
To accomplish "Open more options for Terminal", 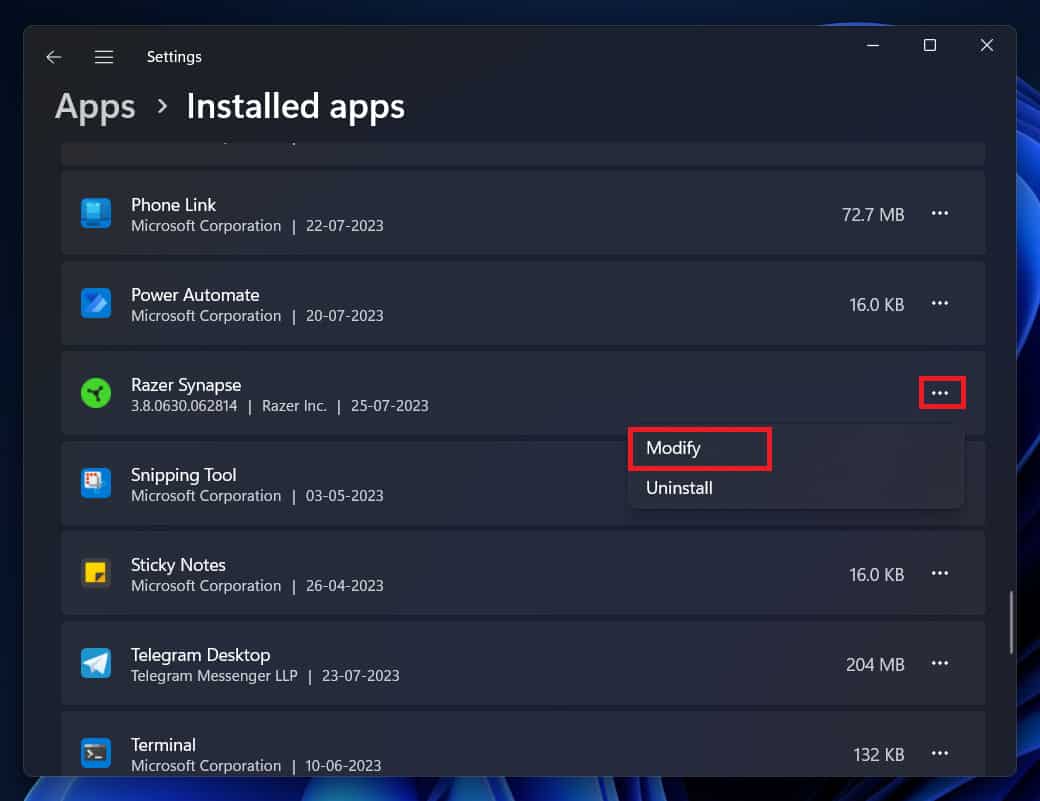I will click(x=940, y=754).
